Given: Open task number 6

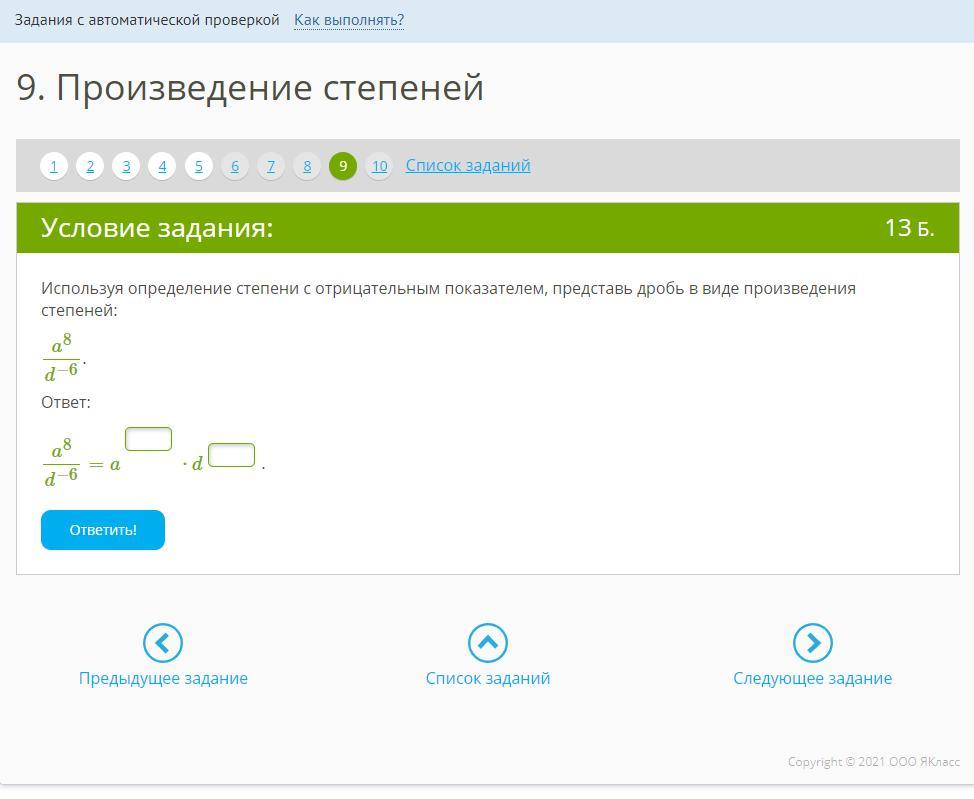Looking at the screenshot, I should point(235,166).
